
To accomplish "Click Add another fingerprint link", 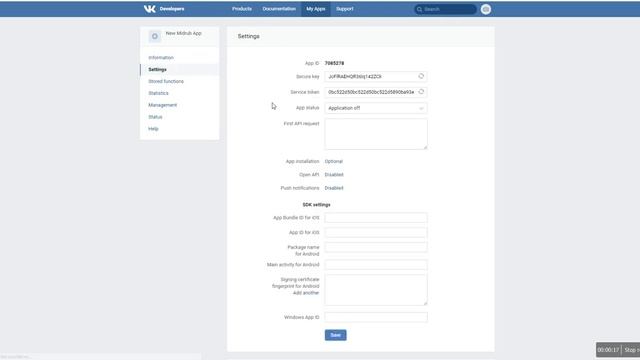I will (306, 293).
